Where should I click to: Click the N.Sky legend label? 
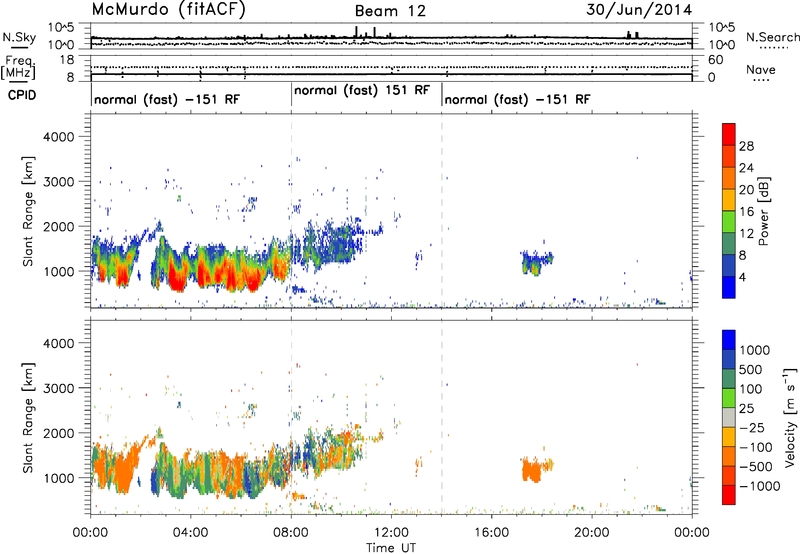point(19,37)
